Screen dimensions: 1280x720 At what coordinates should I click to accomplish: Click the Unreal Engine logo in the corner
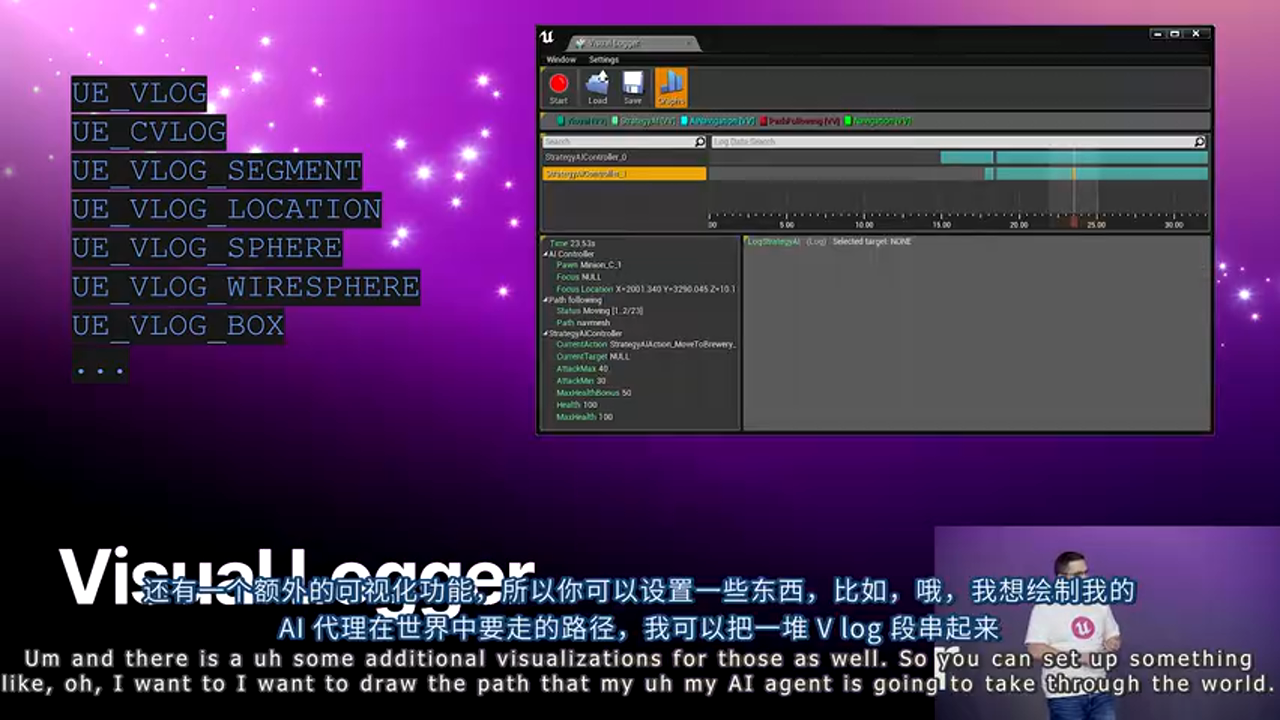[547, 36]
